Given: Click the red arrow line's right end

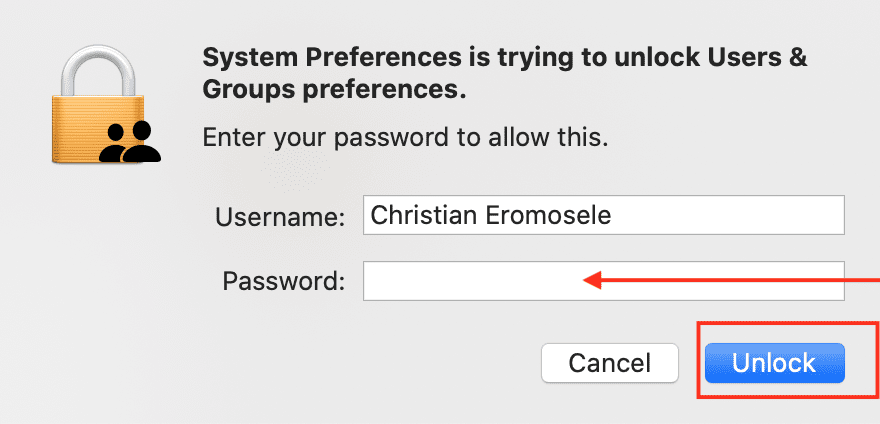Looking at the screenshot, I should tap(865, 282).
